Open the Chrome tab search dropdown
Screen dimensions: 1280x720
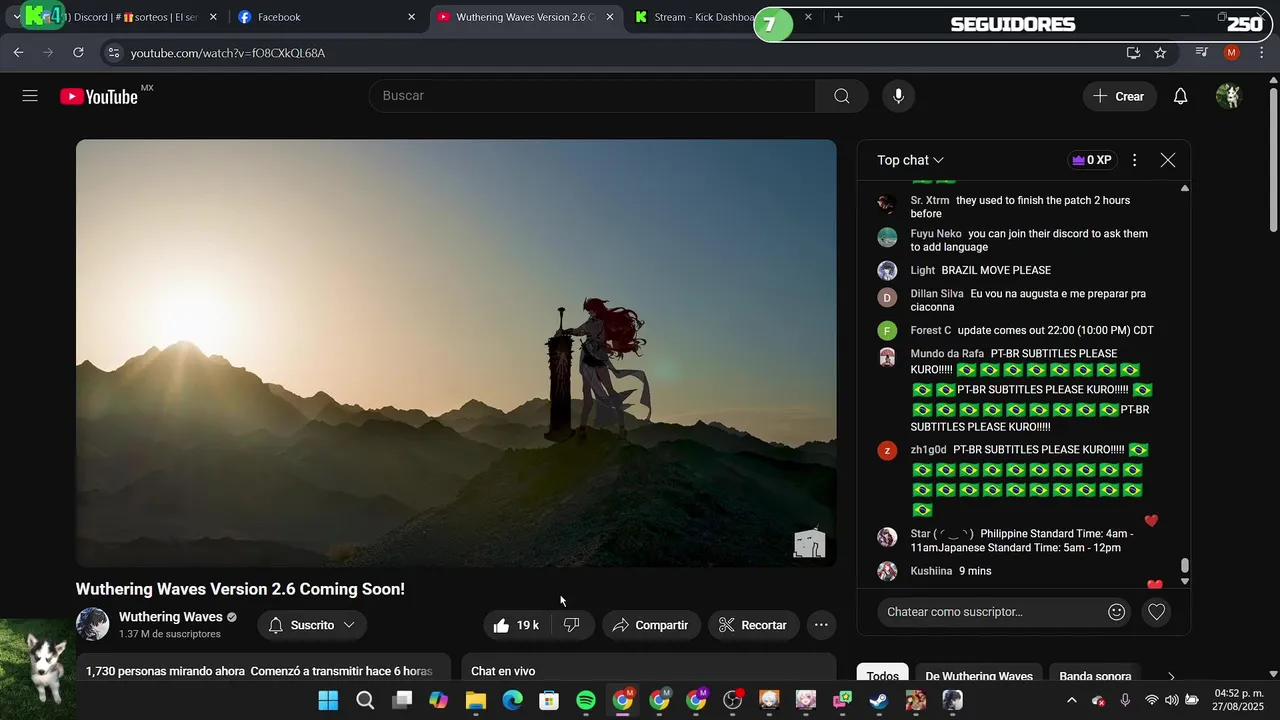pyautogui.click(x=17, y=17)
